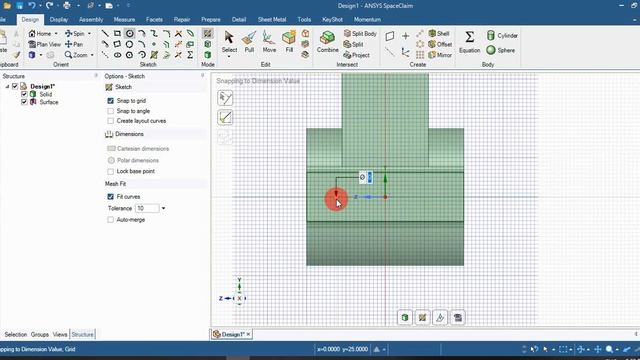Viewport: 640px width, 360px height.
Task: Open the Spin dropdown arrow
Action: (89, 33)
